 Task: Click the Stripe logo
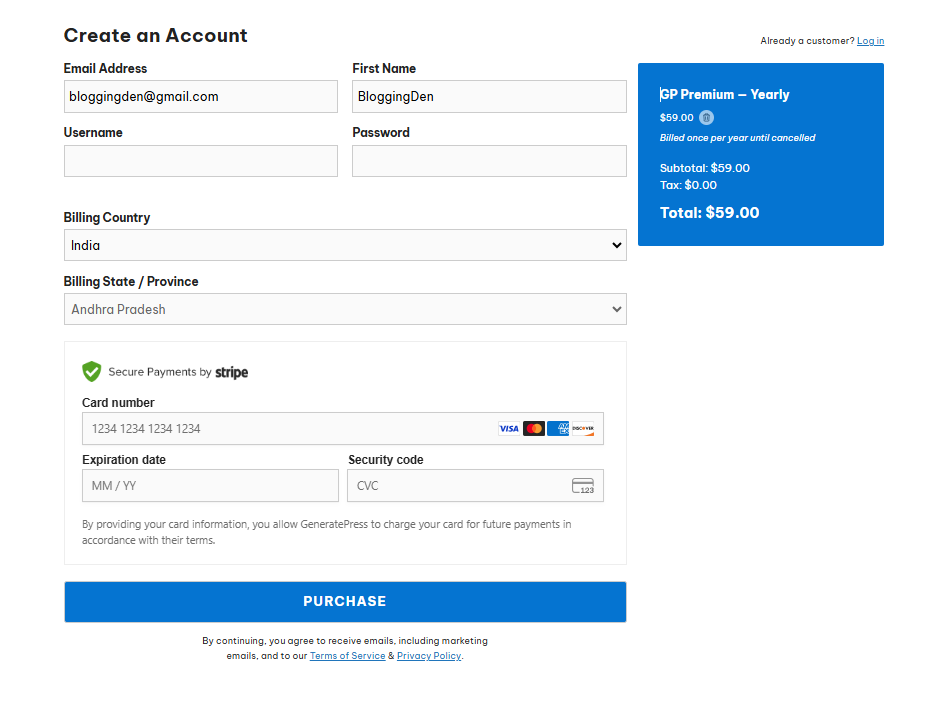pos(231,371)
